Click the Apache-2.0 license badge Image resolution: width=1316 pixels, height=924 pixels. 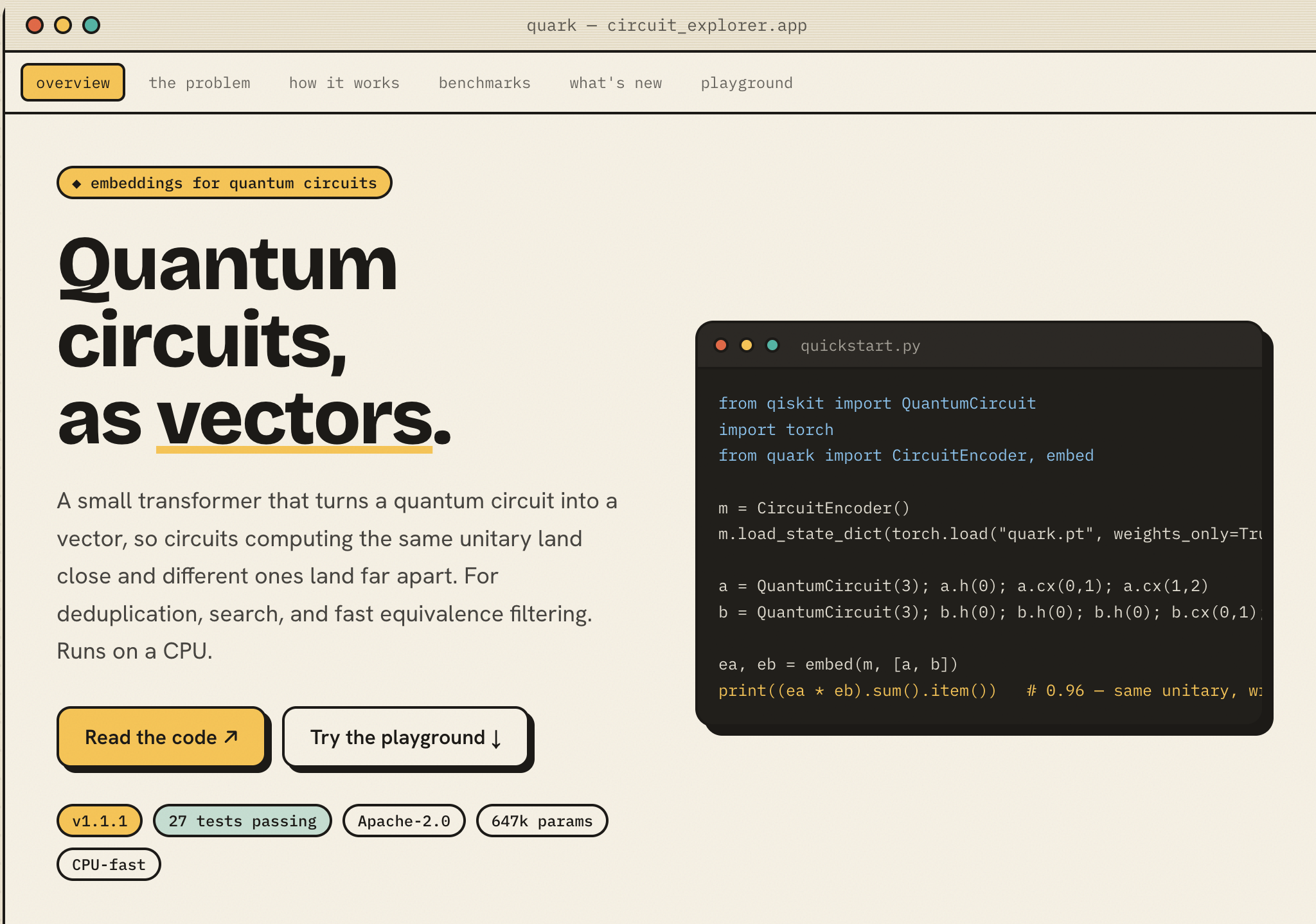pyautogui.click(x=404, y=821)
